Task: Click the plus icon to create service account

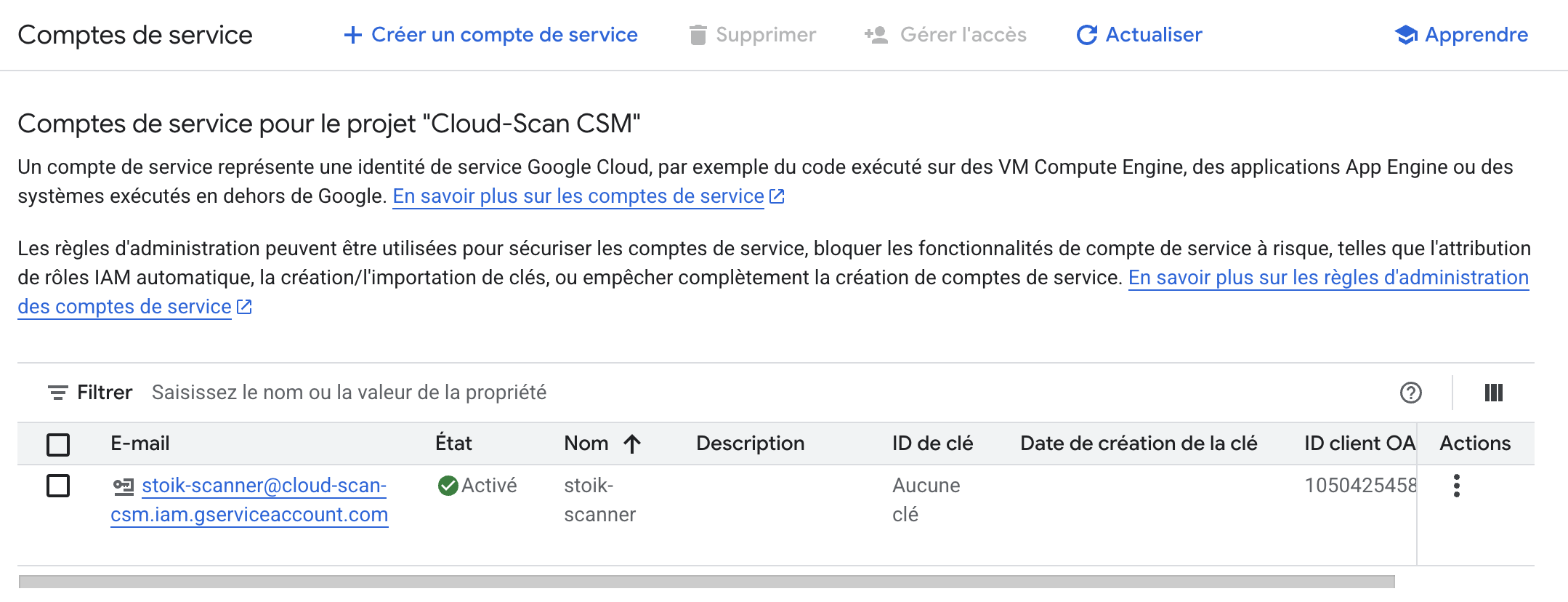Action: [x=353, y=35]
